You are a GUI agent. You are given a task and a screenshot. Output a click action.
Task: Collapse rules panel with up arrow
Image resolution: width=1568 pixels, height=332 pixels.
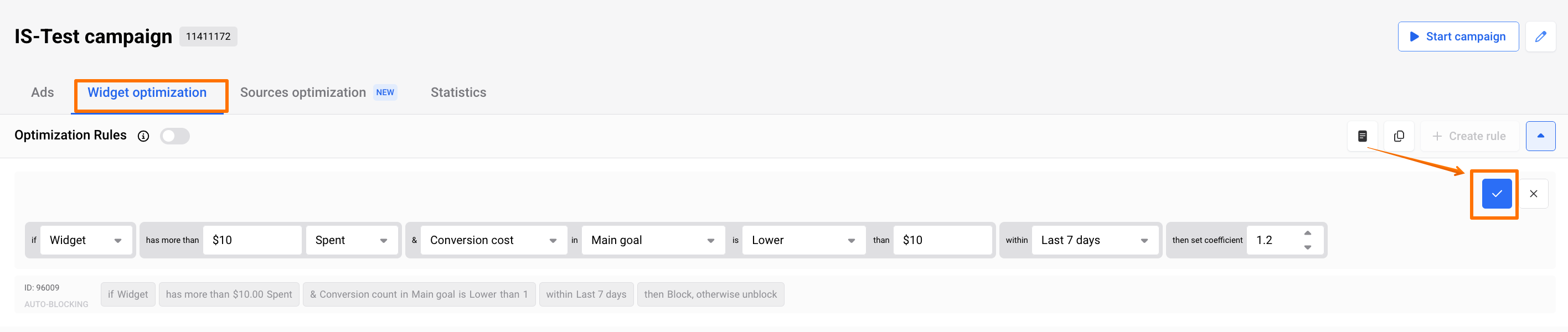click(1540, 136)
